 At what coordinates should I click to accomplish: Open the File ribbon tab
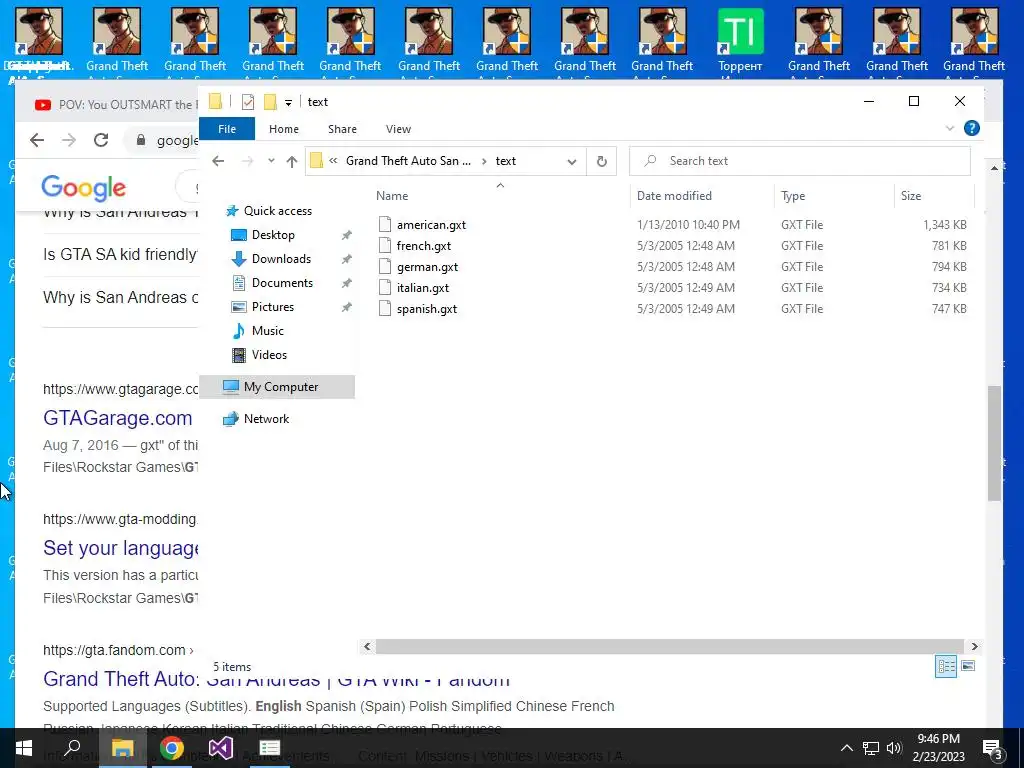point(227,129)
